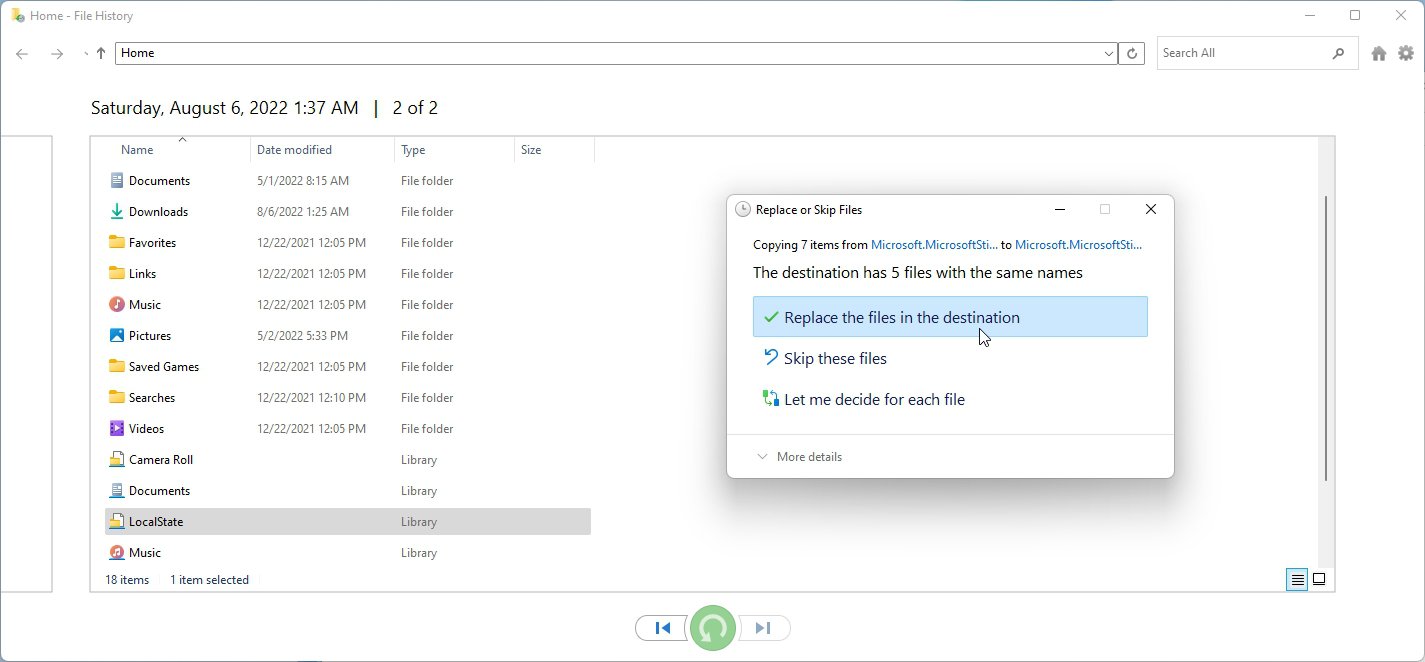Choose Skip these files
The width and height of the screenshot is (1425, 662).
[x=835, y=358]
